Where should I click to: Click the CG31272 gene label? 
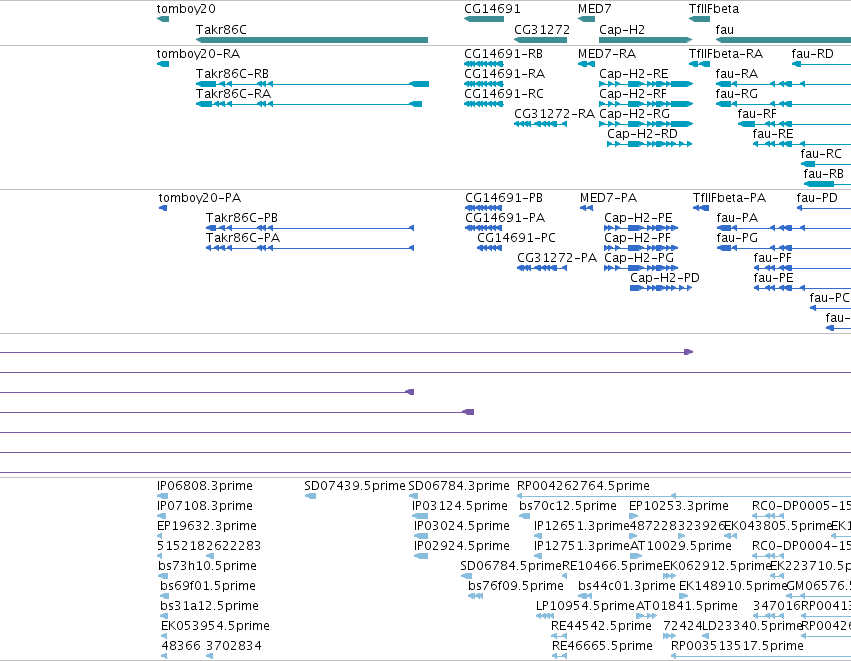542,30
